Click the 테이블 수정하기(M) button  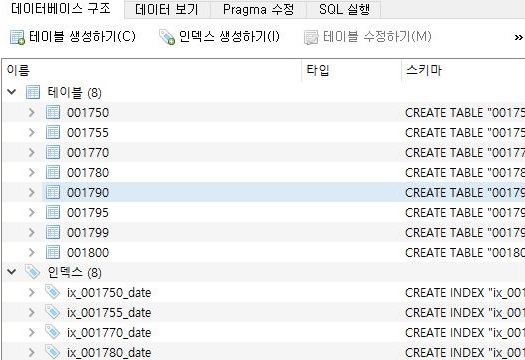click(x=368, y=37)
